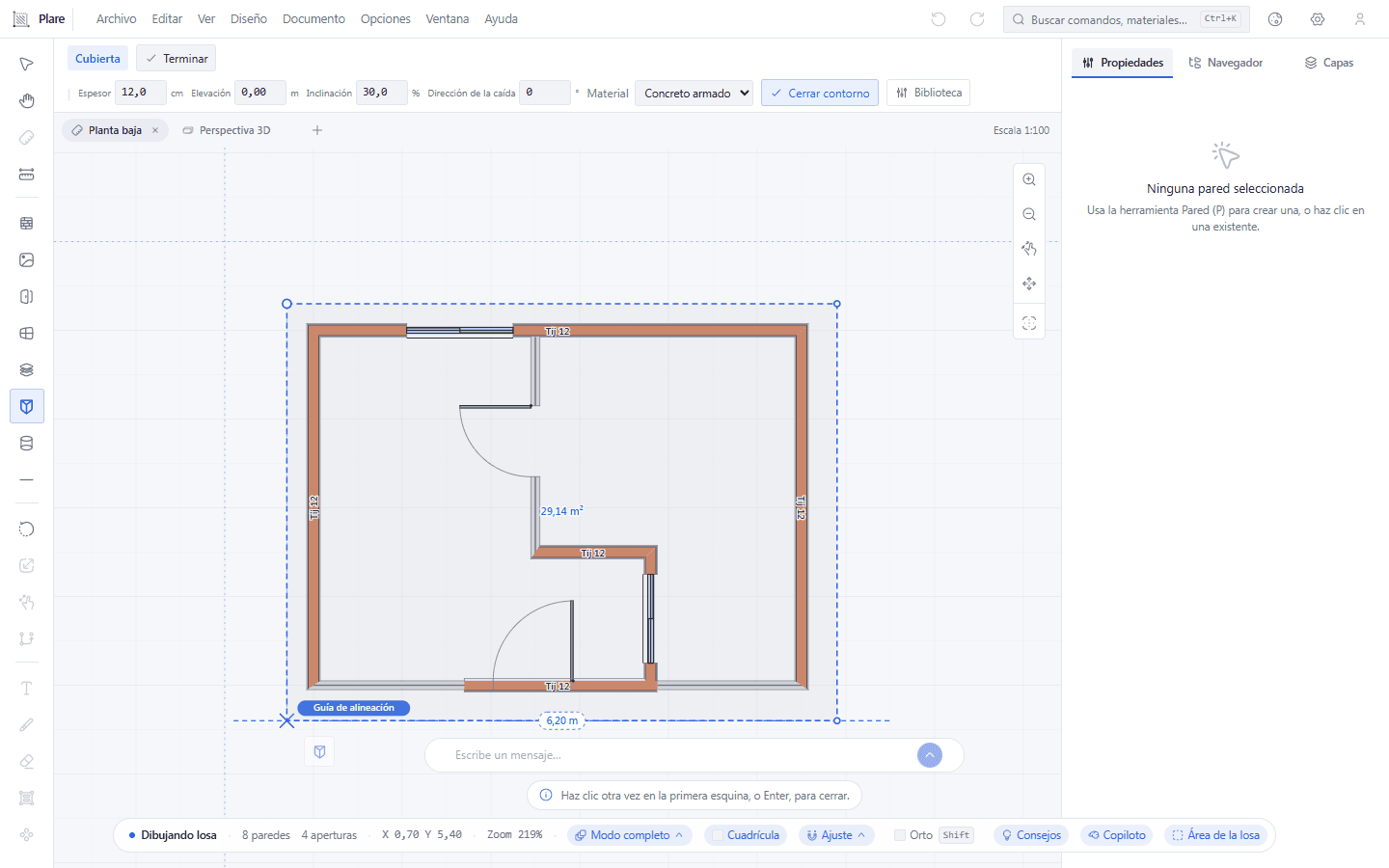Select the cylinder column tool
The height and width of the screenshot is (868, 1389).
[27, 444]
